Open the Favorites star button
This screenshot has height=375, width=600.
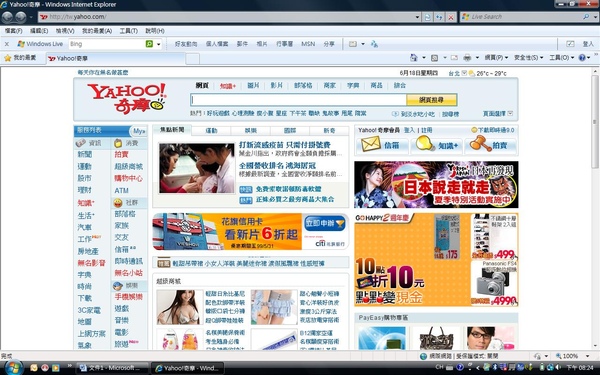click(x=20, y=58)
